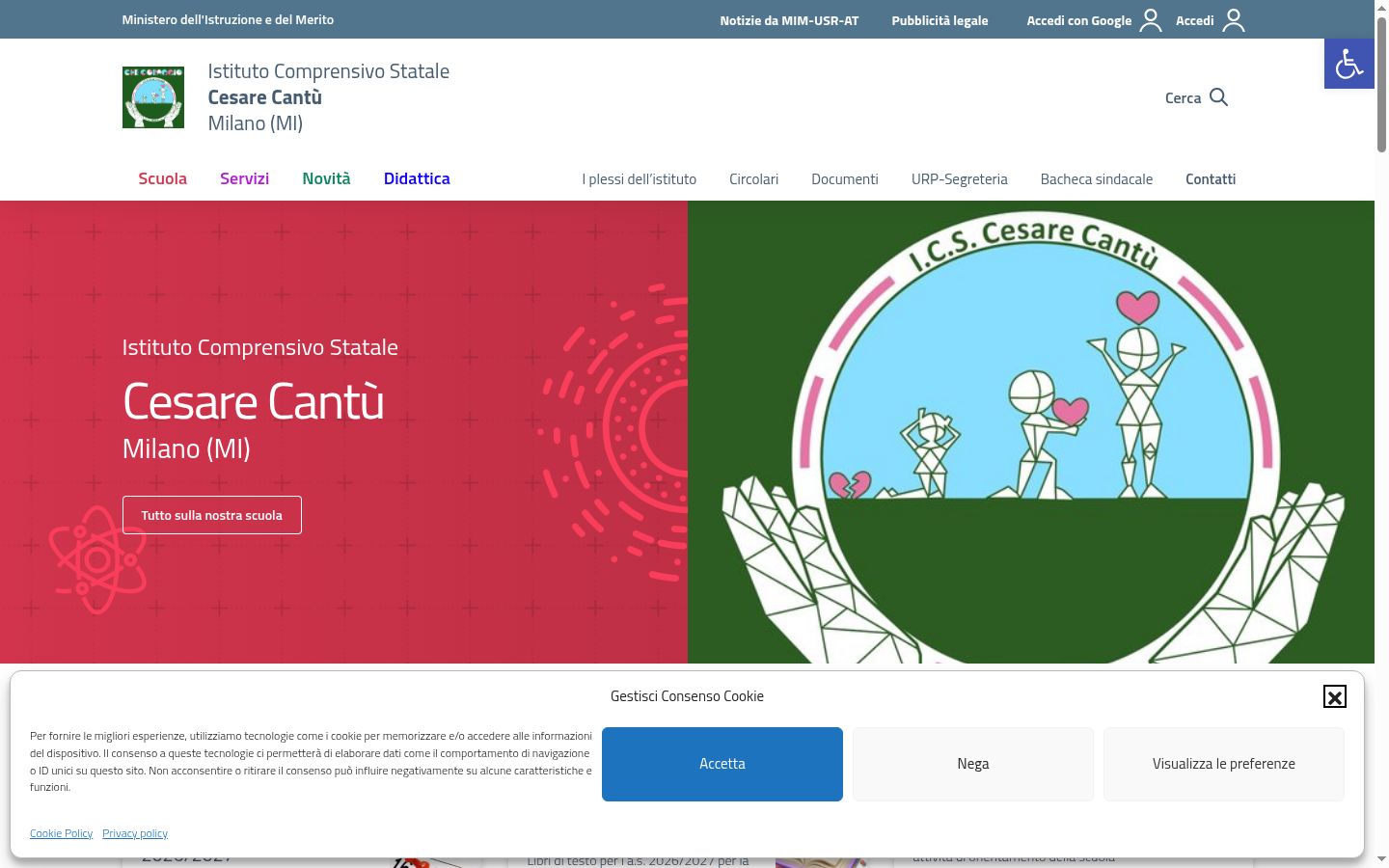Go to the Circolari page
Screen dimensions: 1389x868
pyautogui.click(x=753, y=179)
